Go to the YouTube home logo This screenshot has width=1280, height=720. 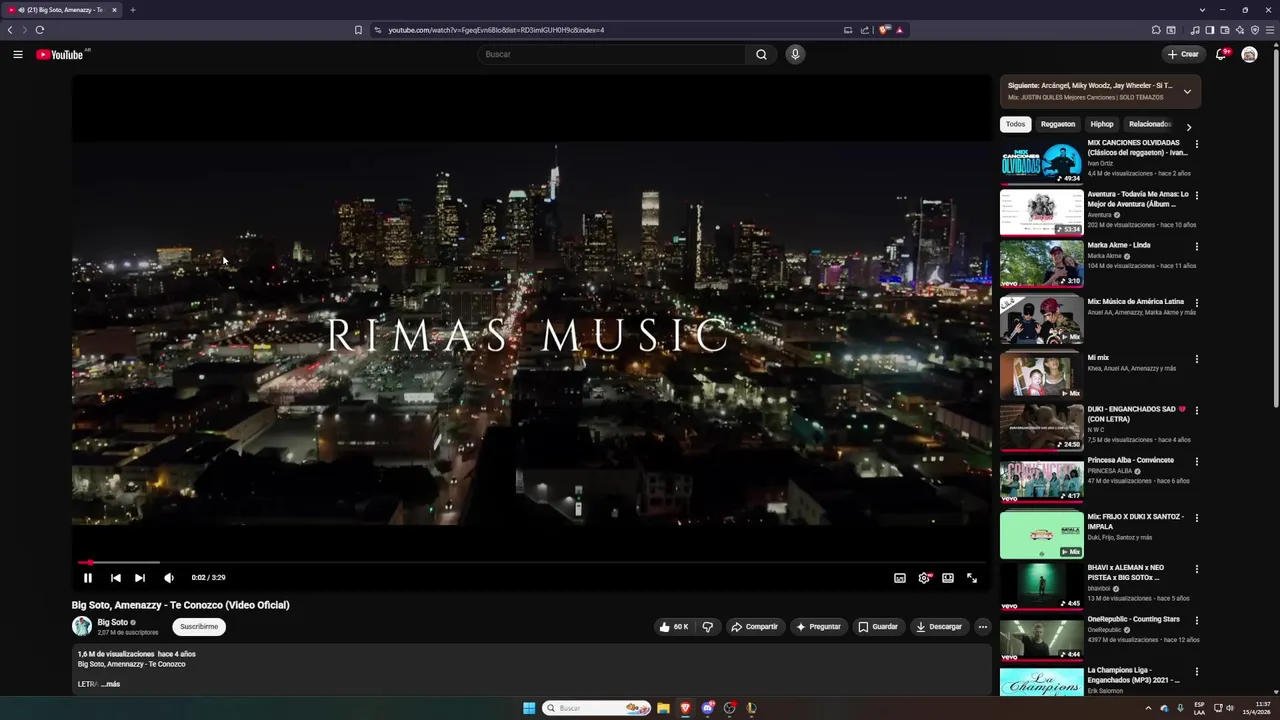[x=60, y=54]
